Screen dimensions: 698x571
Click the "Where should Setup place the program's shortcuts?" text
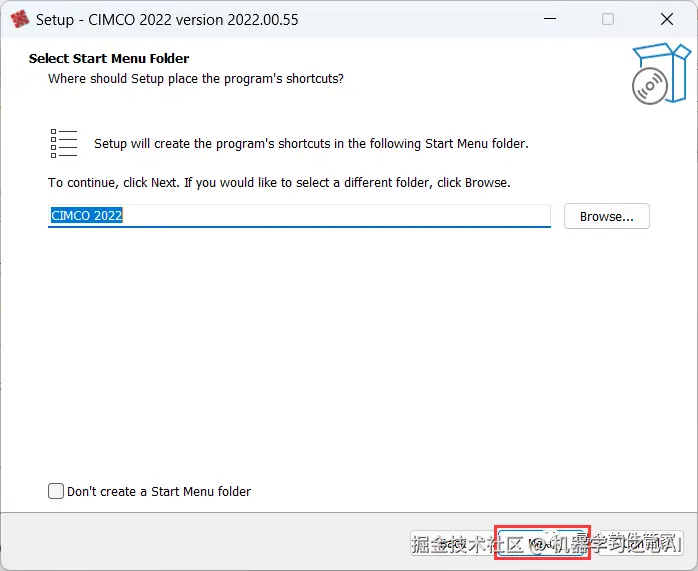pos(196,79)
